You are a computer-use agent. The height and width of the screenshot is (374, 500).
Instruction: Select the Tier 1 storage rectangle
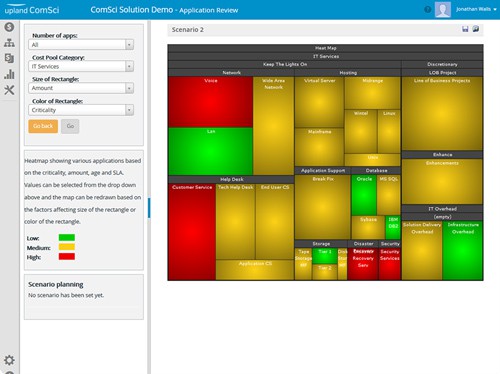325,256
